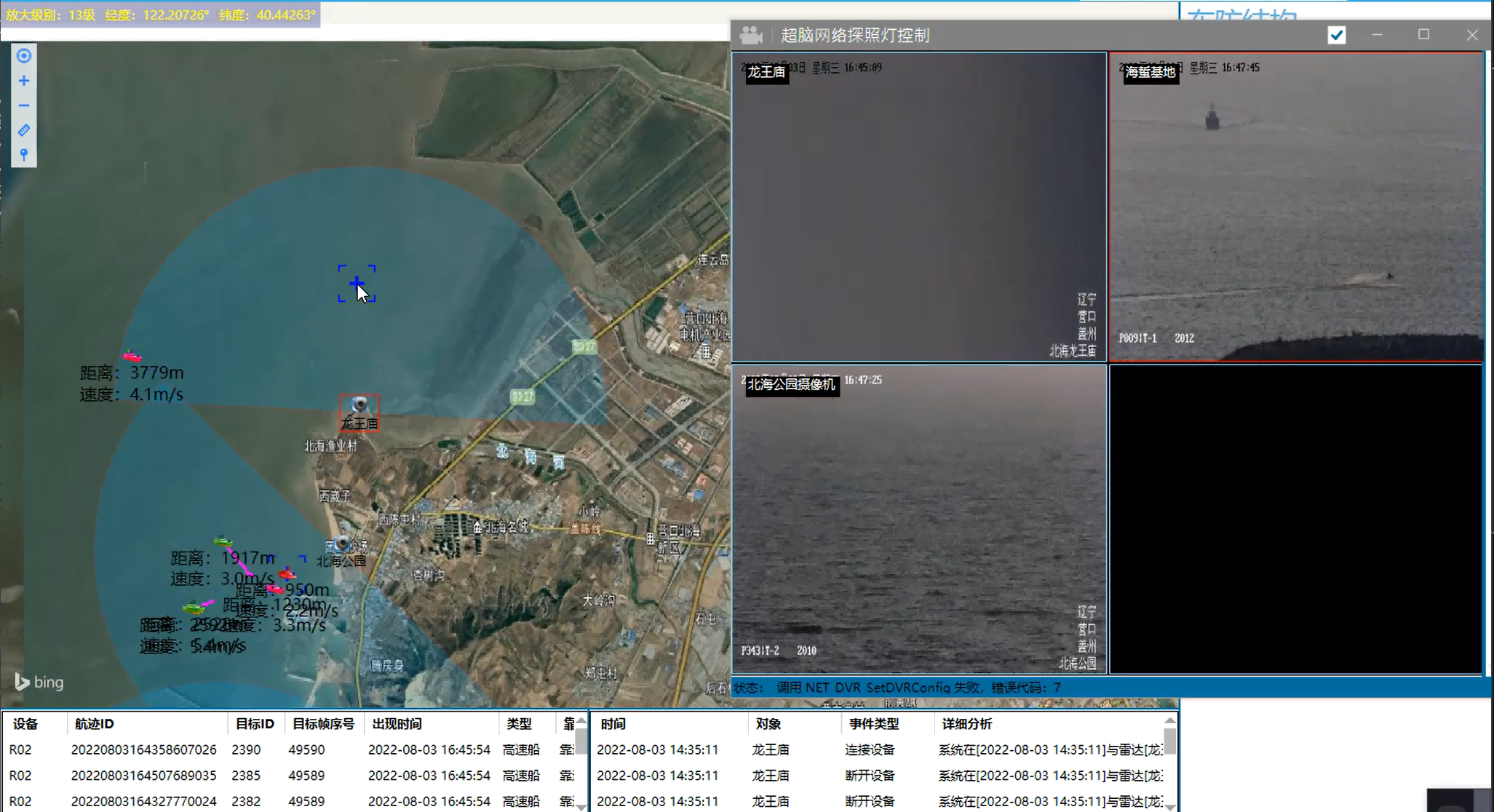Select the 龙王庙 camera video feed
Viewport: 1494px width, 812px height.
point(918,207)
